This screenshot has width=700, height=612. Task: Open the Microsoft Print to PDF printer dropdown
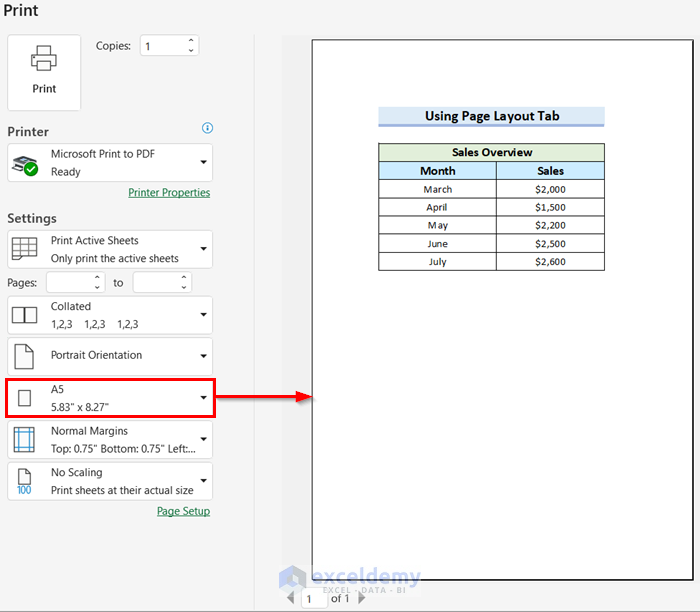click(110, 162)
